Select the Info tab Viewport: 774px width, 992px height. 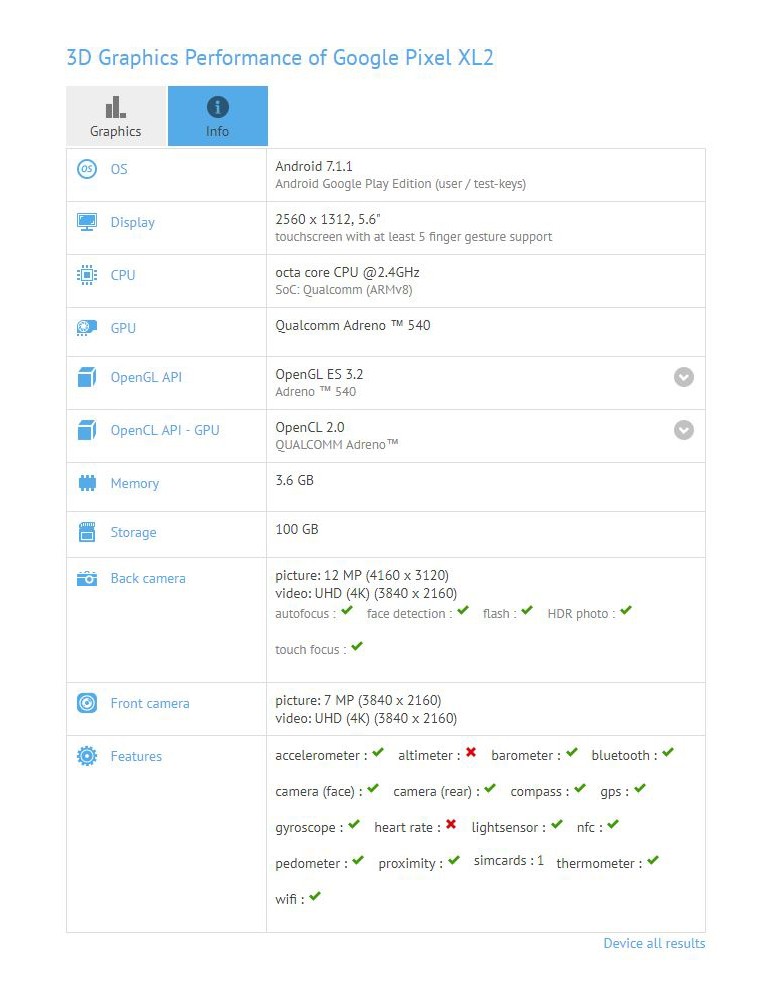coord(218,116)
